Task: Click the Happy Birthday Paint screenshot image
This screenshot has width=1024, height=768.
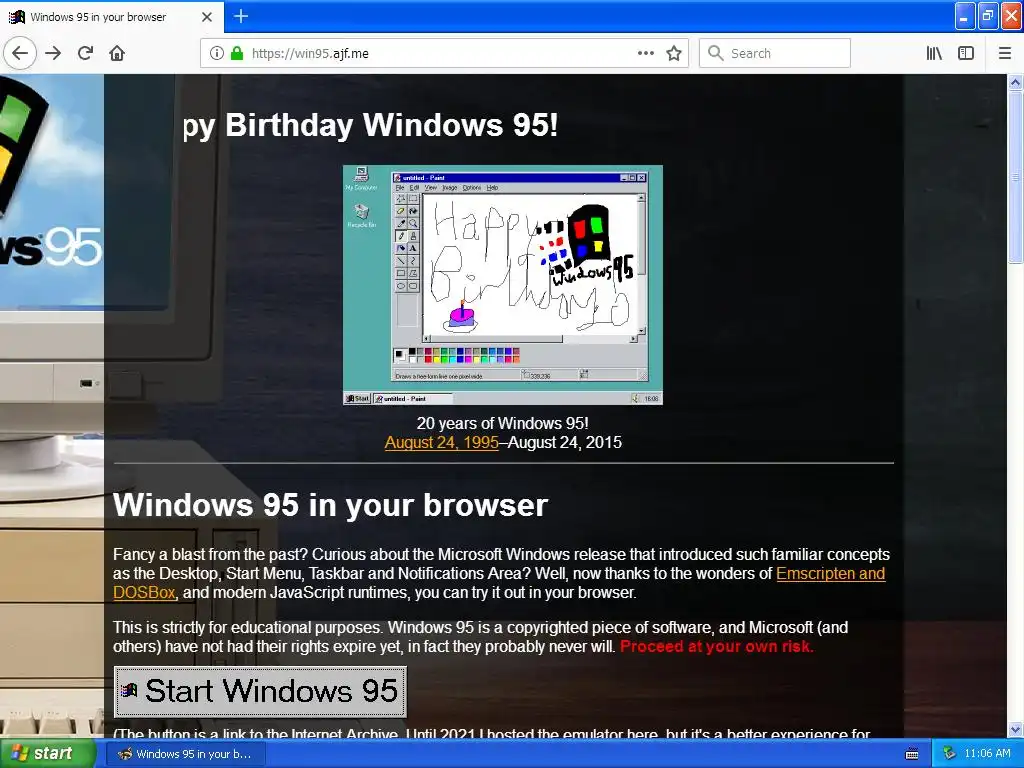Action: [x=503, y=285]
